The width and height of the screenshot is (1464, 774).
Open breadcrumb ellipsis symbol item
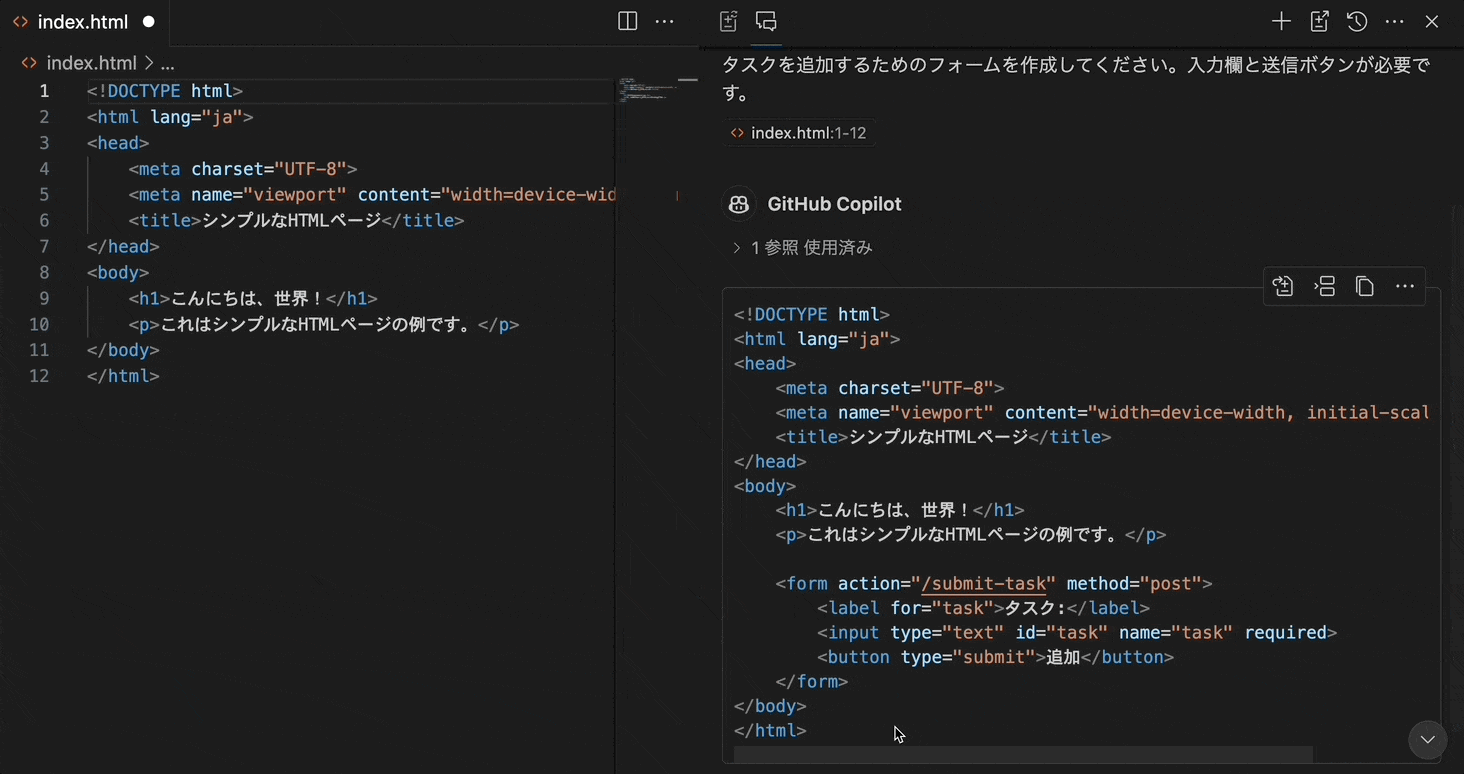pyautogui.click(x=167, y=63)
